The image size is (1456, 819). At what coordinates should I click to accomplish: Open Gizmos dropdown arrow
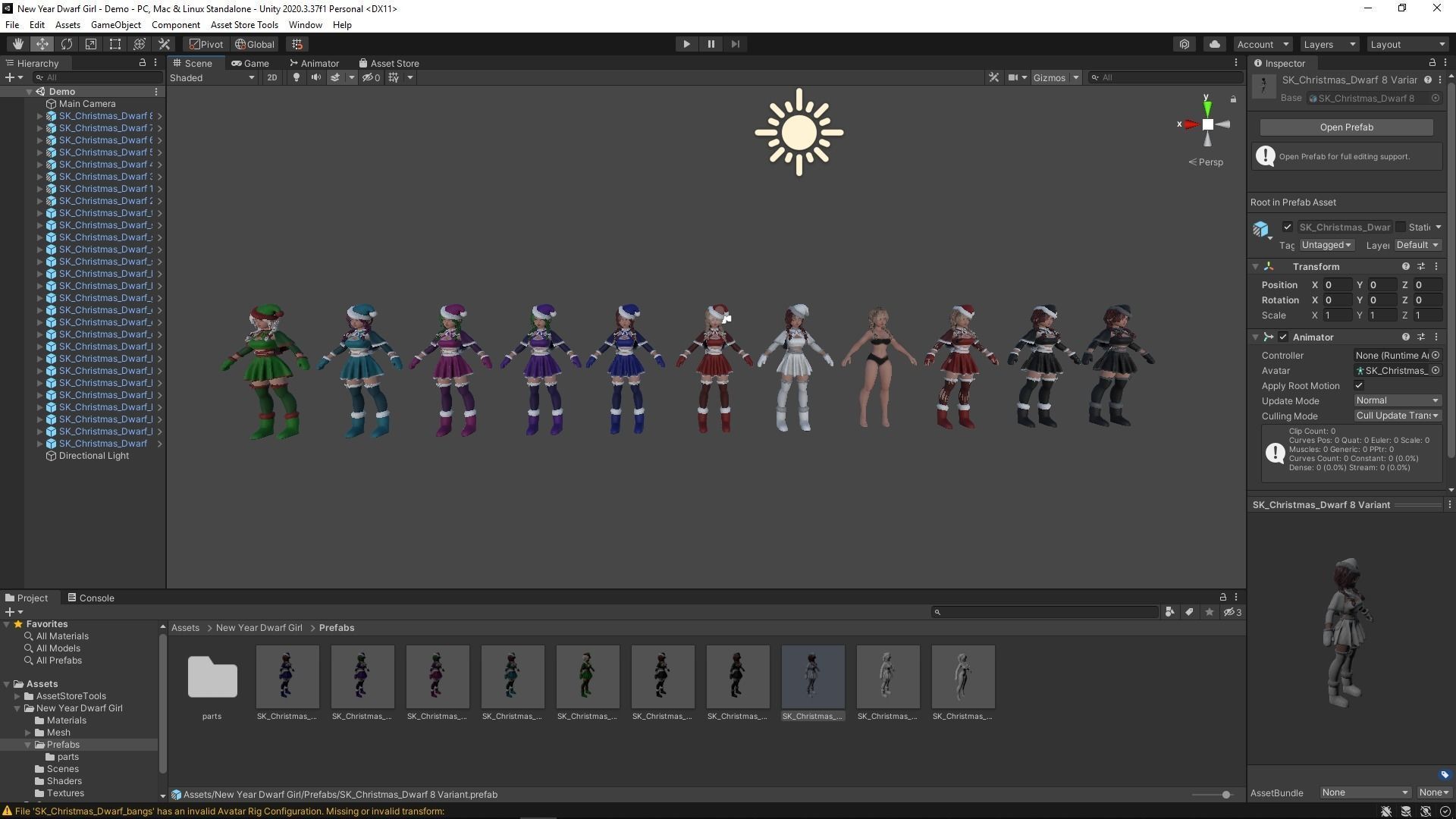pos(1075,77)
